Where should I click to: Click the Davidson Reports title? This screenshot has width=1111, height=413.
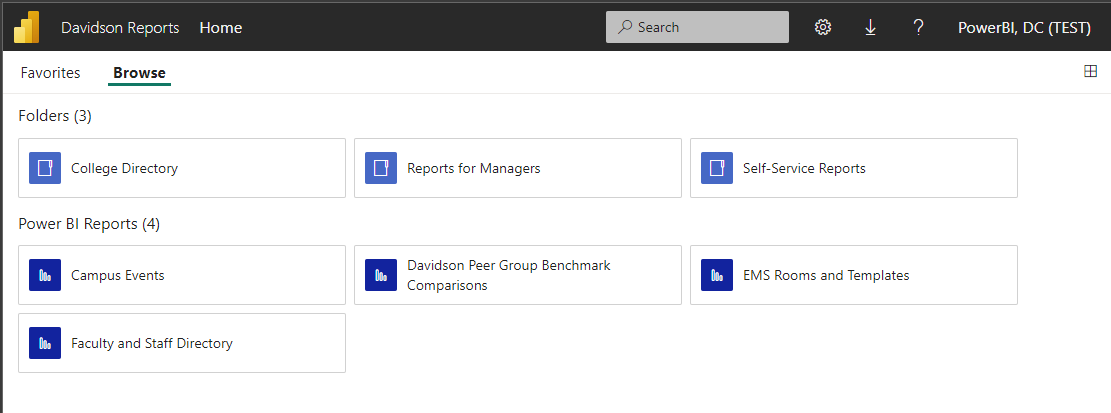point(120,28)
